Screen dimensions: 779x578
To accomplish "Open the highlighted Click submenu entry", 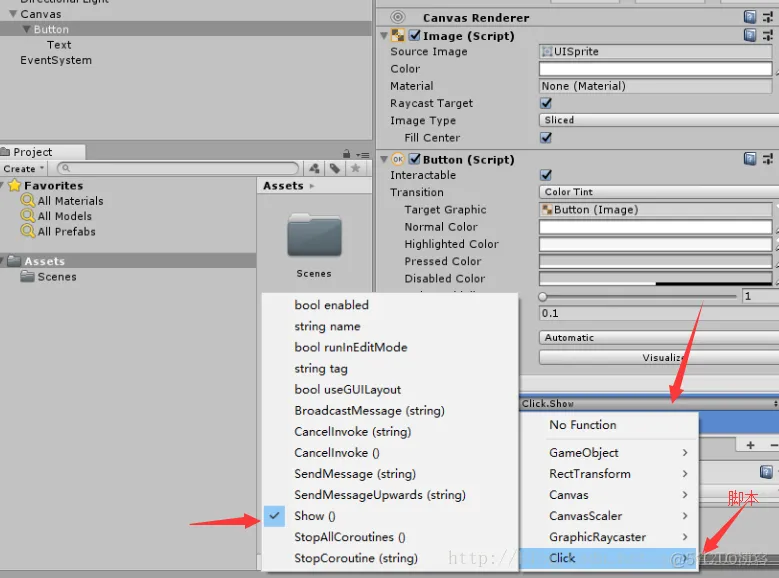I will [x=609, y=558].
